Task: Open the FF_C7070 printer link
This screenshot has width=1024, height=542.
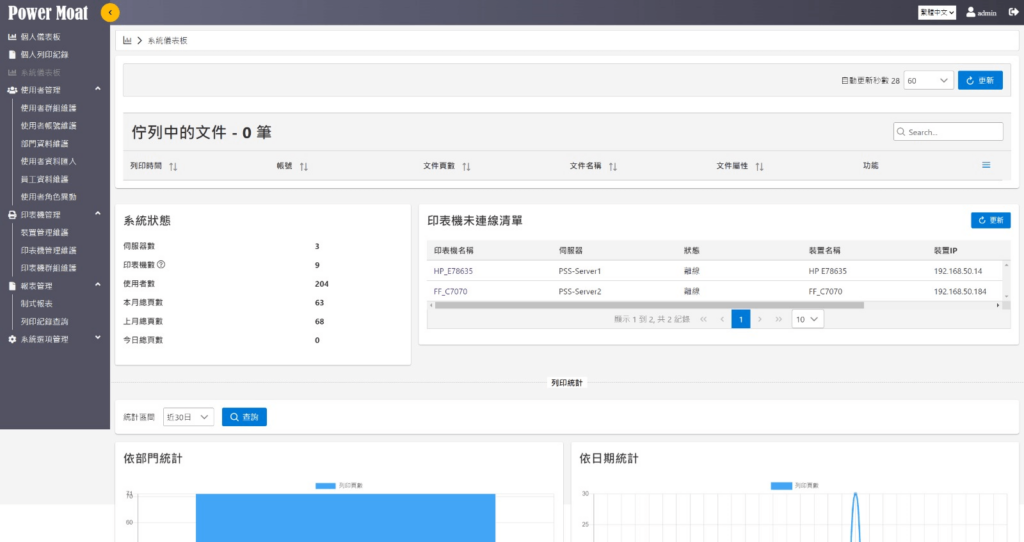Action: point(451,292)
